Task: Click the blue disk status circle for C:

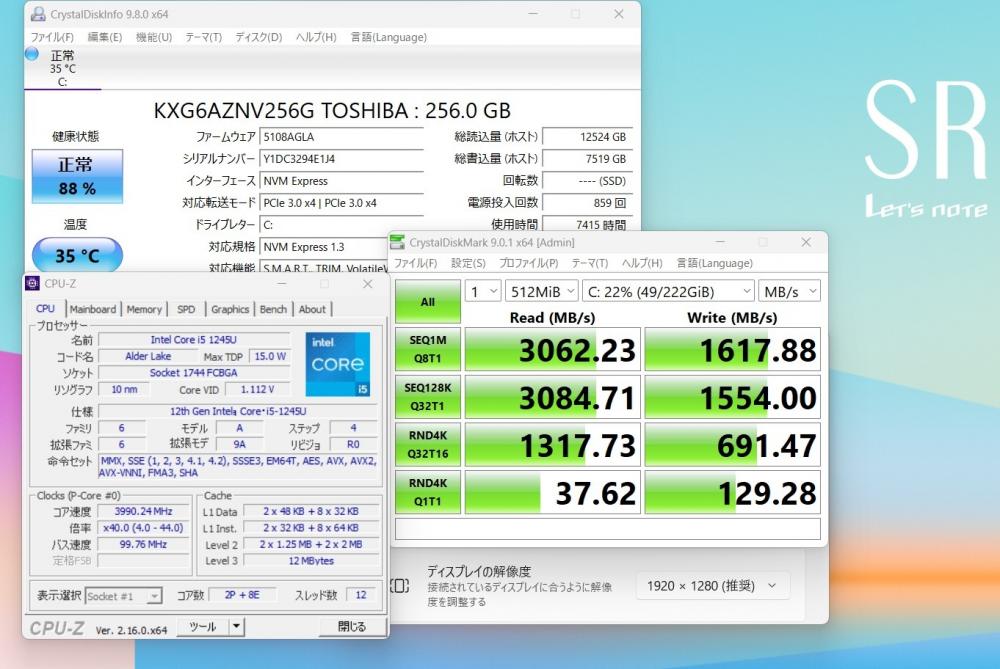Action: [x=32, y=54]
